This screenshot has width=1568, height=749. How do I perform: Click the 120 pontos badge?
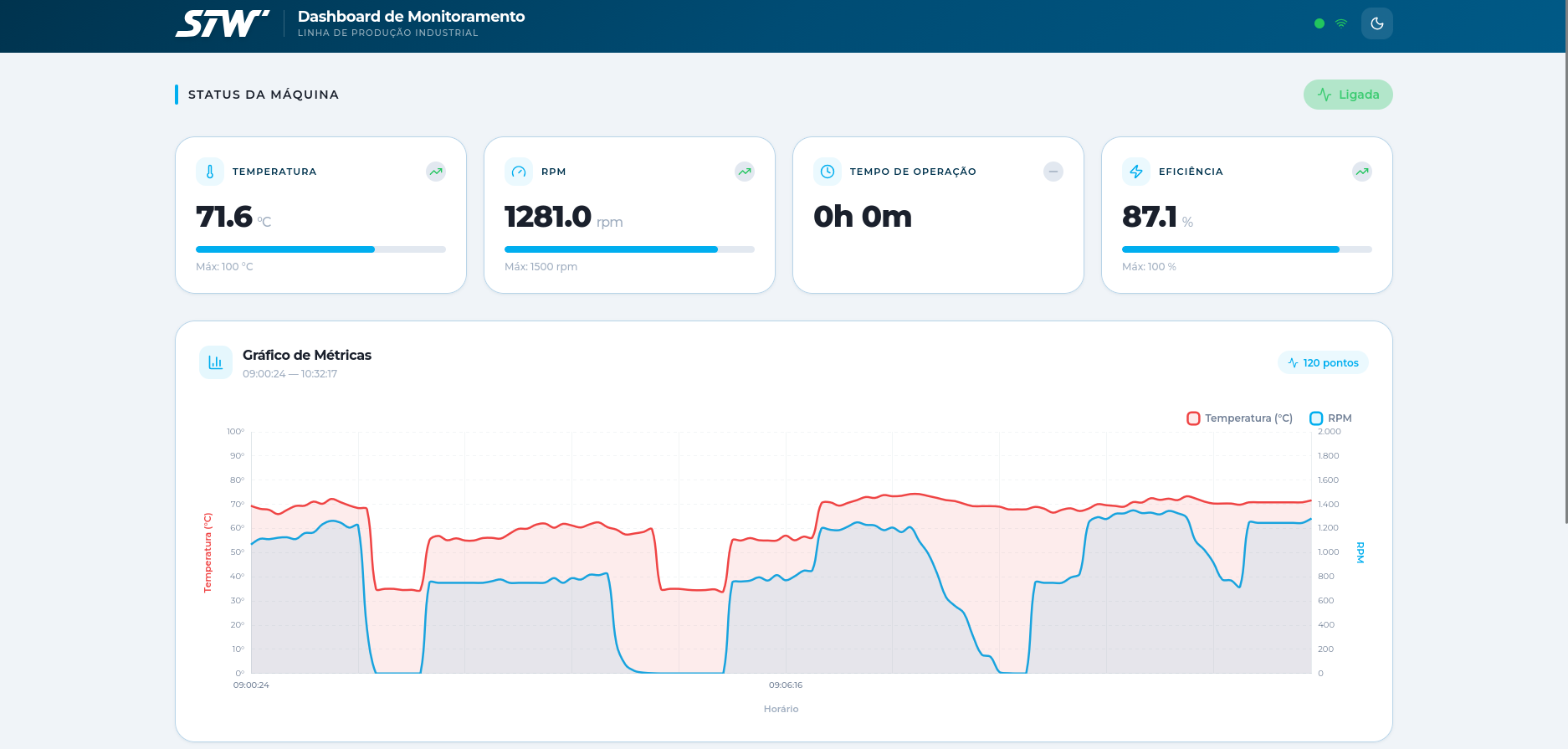pos(1323,362)
